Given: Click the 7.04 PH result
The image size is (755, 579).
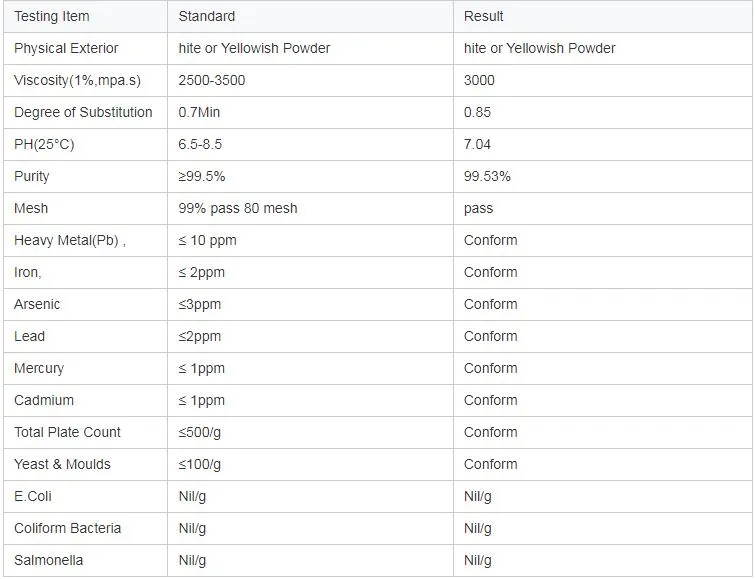Looking at the screenshot, I should (x=477, y=144).
